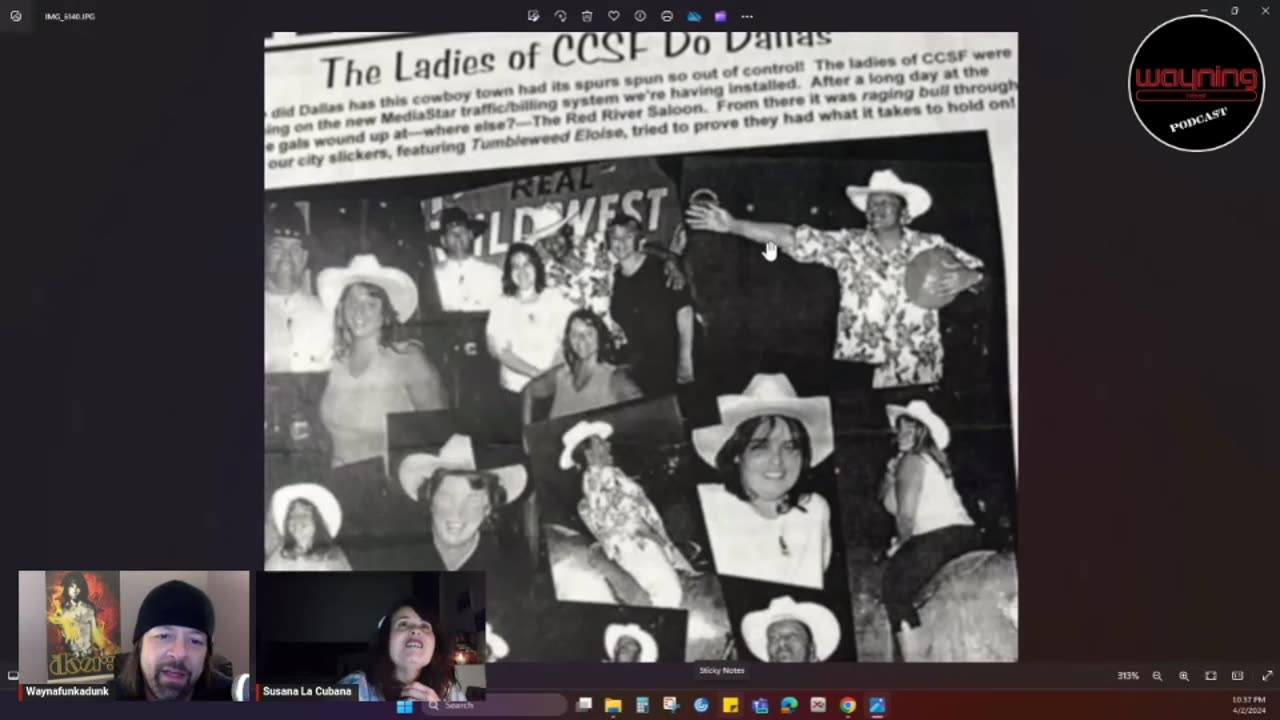Open the Calculator app in the taskbar
The image size is (1280, 720).
tap(642, 706)
